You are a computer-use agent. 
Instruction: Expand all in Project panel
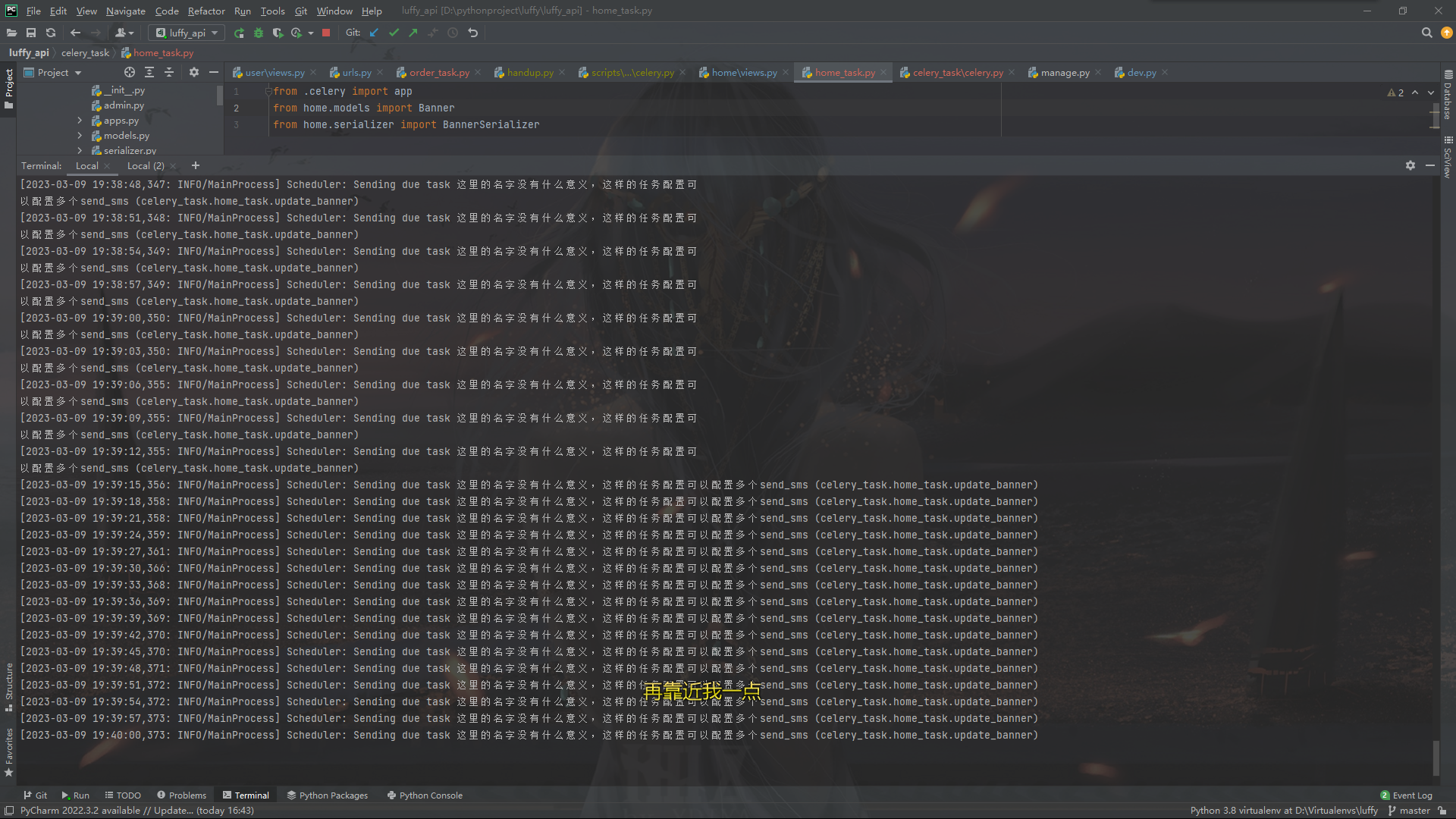149,72
